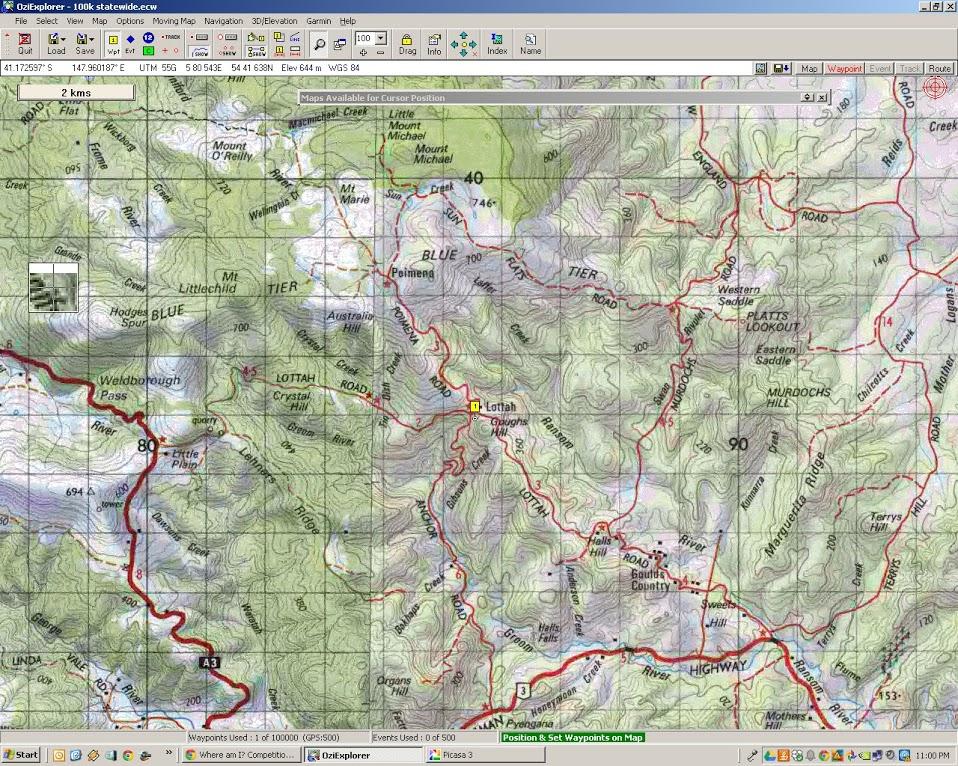
Task: Click the 2 kms scale bar
Action: point(76,91)
